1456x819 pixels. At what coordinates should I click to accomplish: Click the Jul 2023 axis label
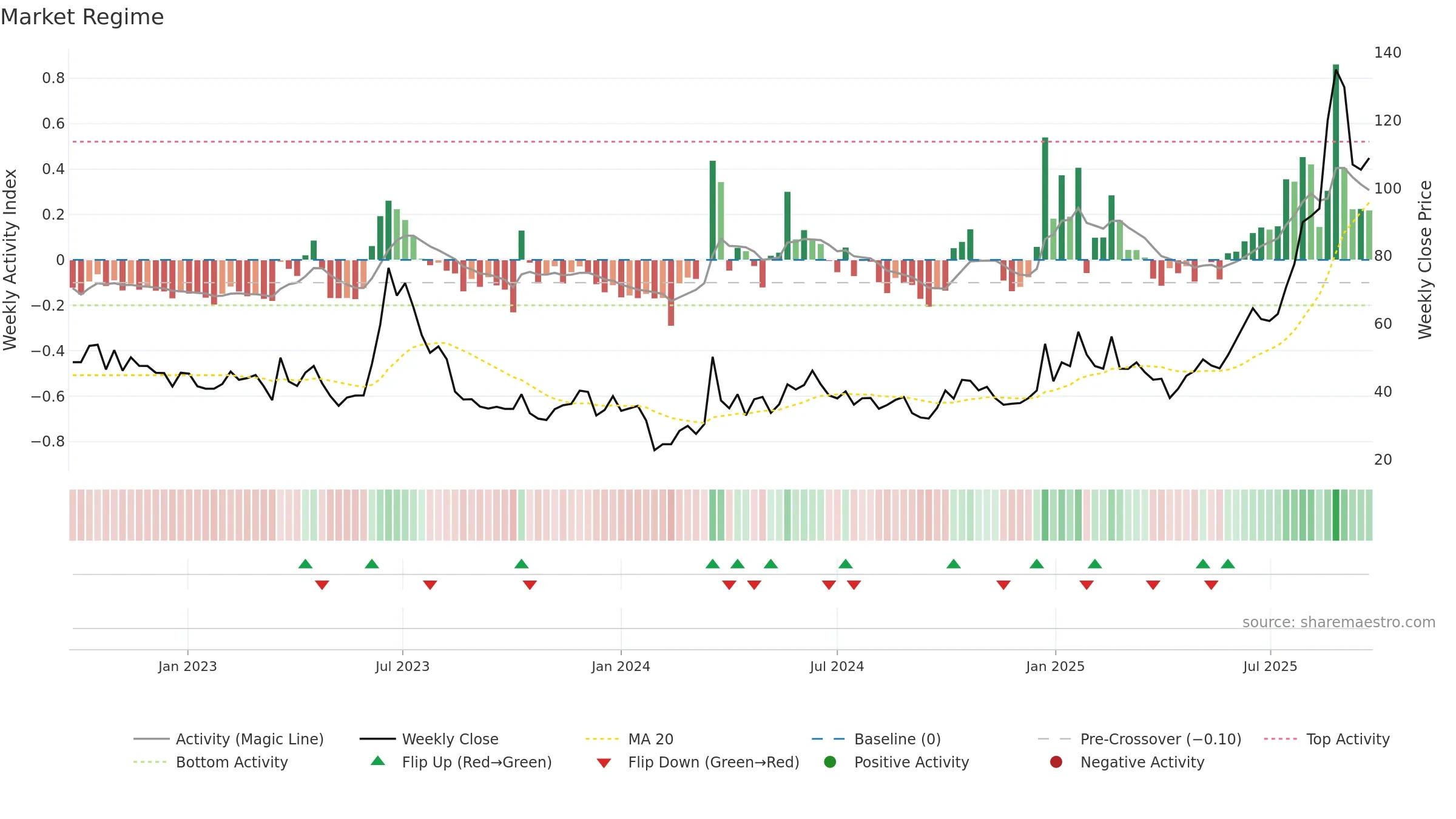coord(402,666)
